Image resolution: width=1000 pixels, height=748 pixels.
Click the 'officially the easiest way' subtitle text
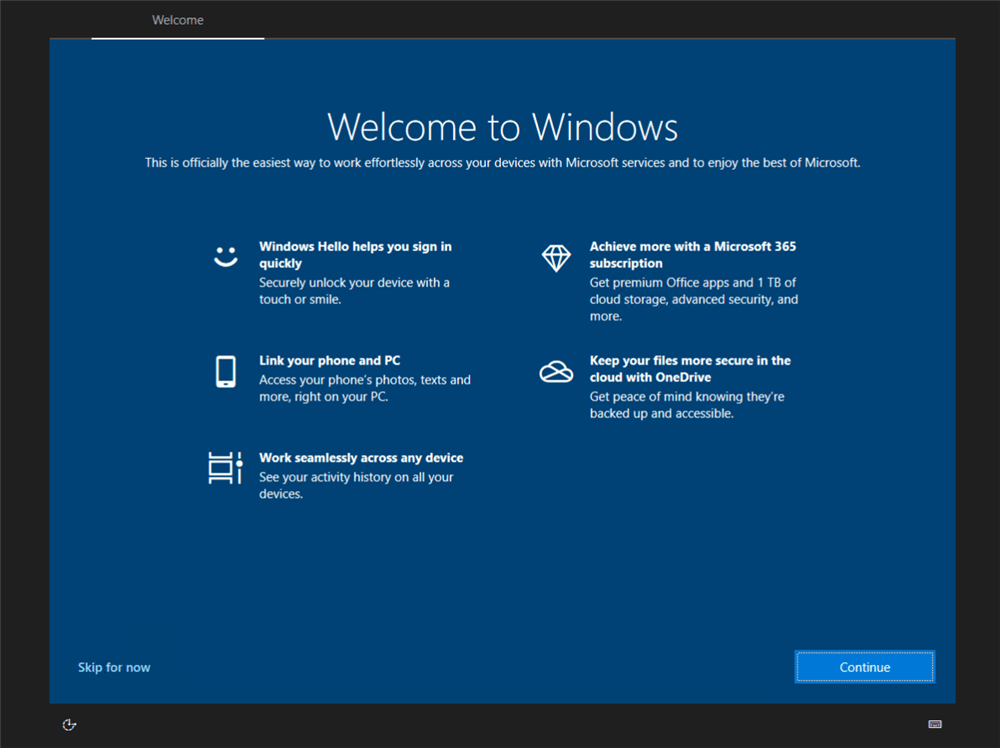click(x=502, y=163)
